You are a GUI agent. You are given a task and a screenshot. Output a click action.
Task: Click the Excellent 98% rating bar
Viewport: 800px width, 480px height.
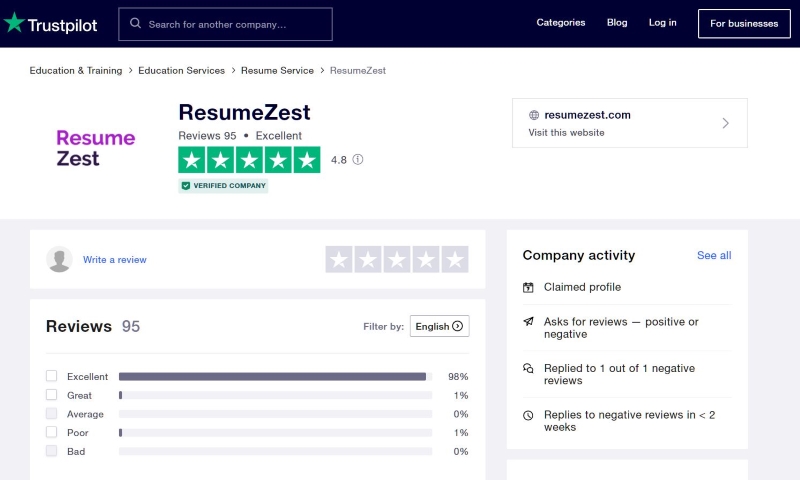click(x=276, y=376)
